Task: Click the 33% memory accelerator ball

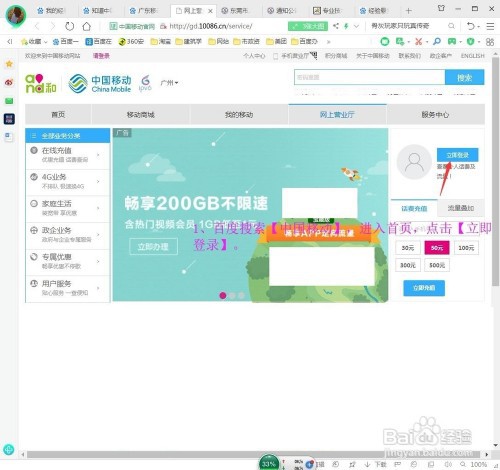Action: pos(269,463)
